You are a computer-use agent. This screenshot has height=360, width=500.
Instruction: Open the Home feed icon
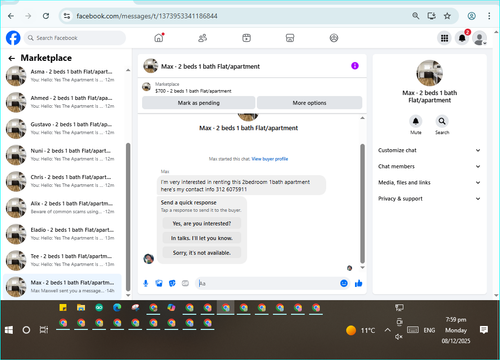pyautogui.click(x=159, y=38)
